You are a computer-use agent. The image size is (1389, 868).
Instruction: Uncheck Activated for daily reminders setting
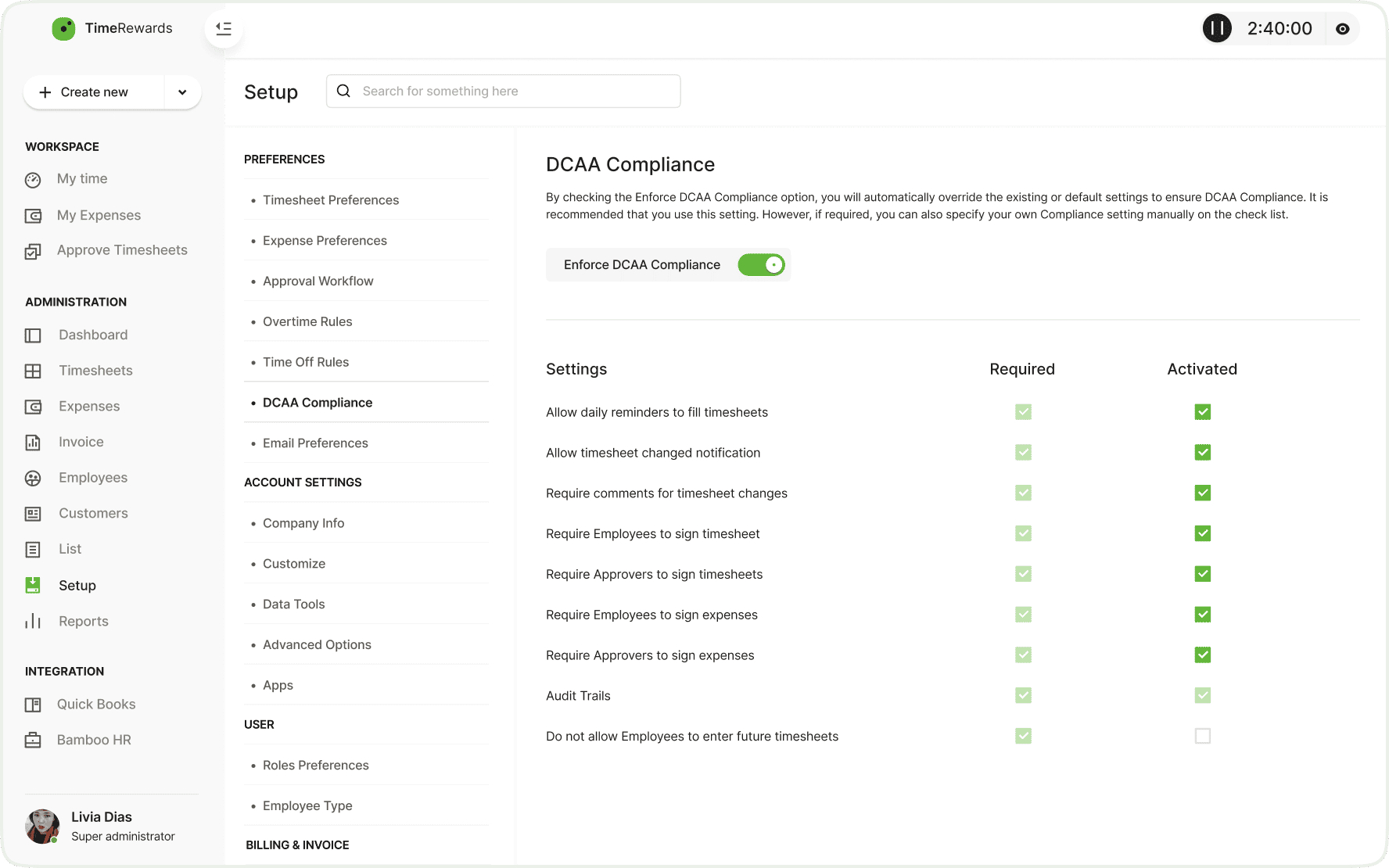1202,412
